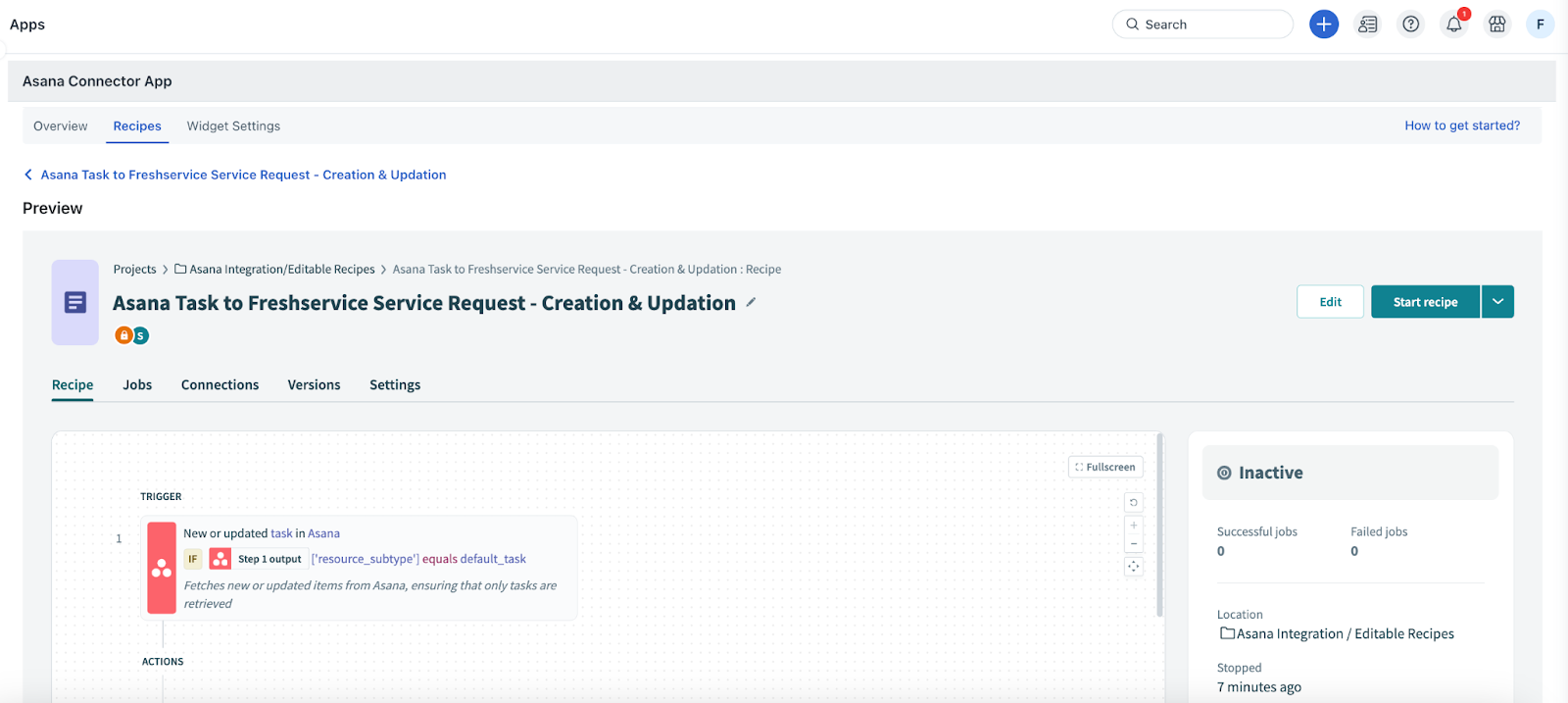
Task: Zoom out the recipe canvas
Action: click(1134, 544)
